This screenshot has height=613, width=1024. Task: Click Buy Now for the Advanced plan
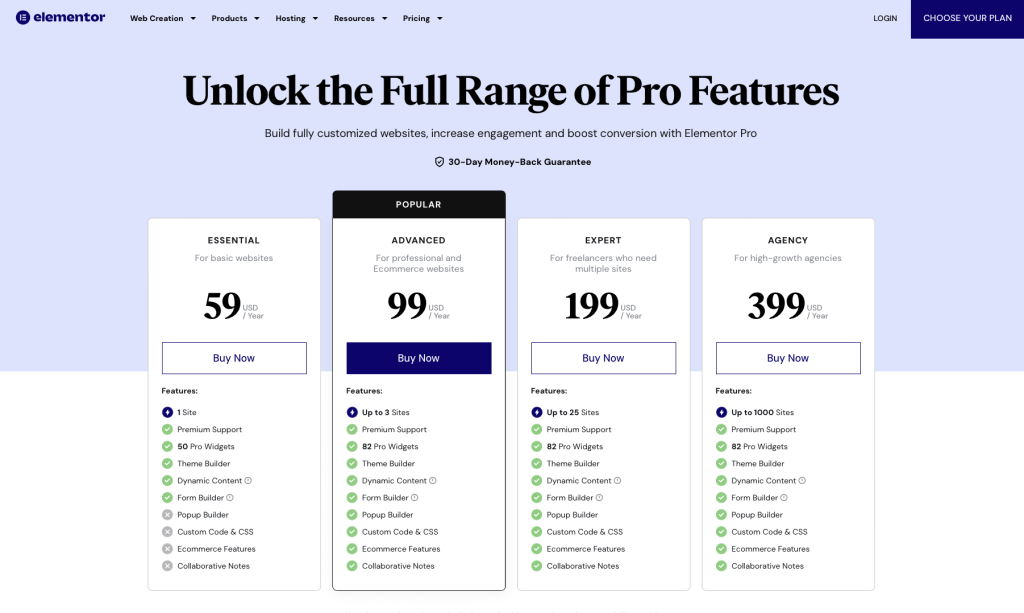point(418,358)
